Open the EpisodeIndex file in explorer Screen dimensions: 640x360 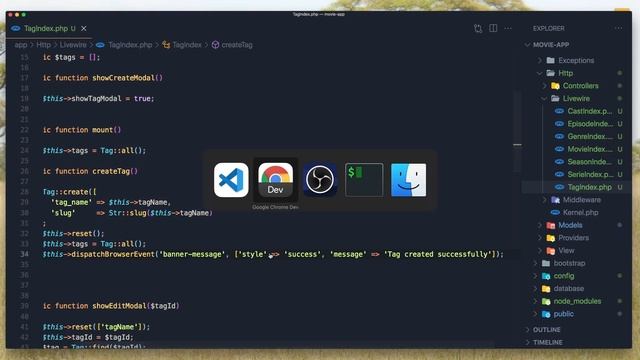pyautogui.click(x=590, y=124)
